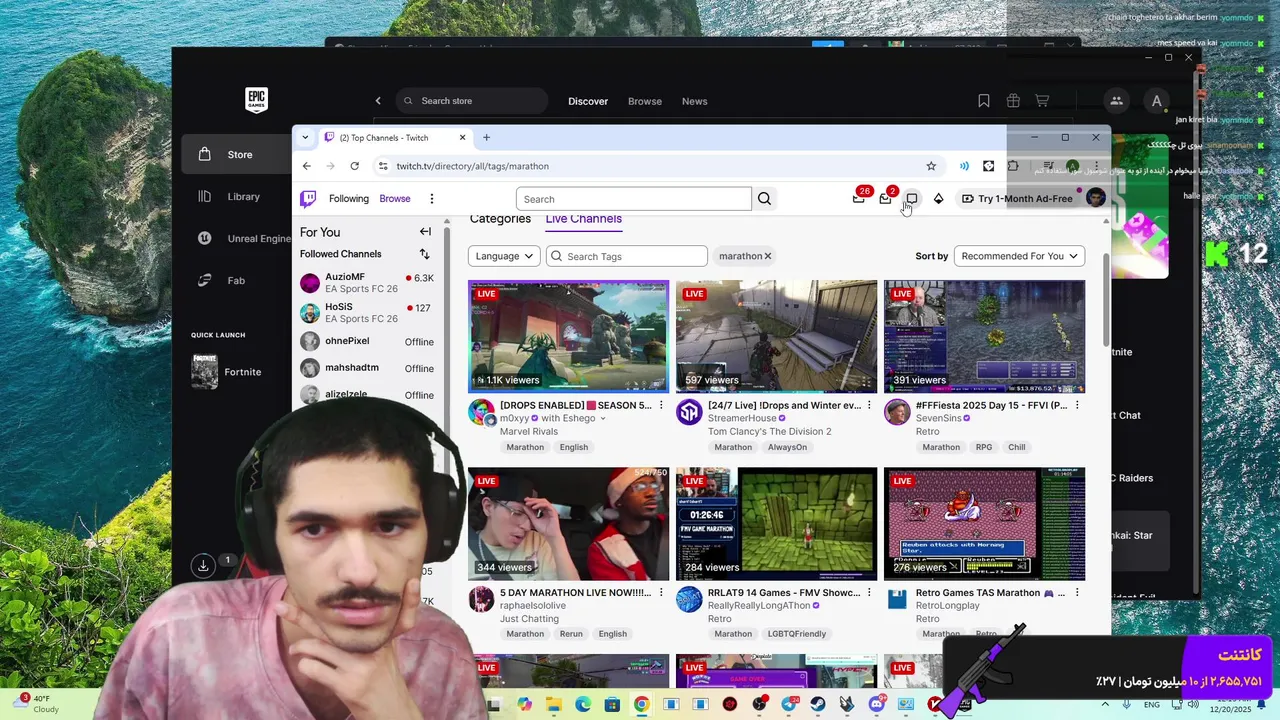The width and height of the screenshot is (1280, 720).
Task: Open Epic Games friends icon
Action: [1116, 101]
